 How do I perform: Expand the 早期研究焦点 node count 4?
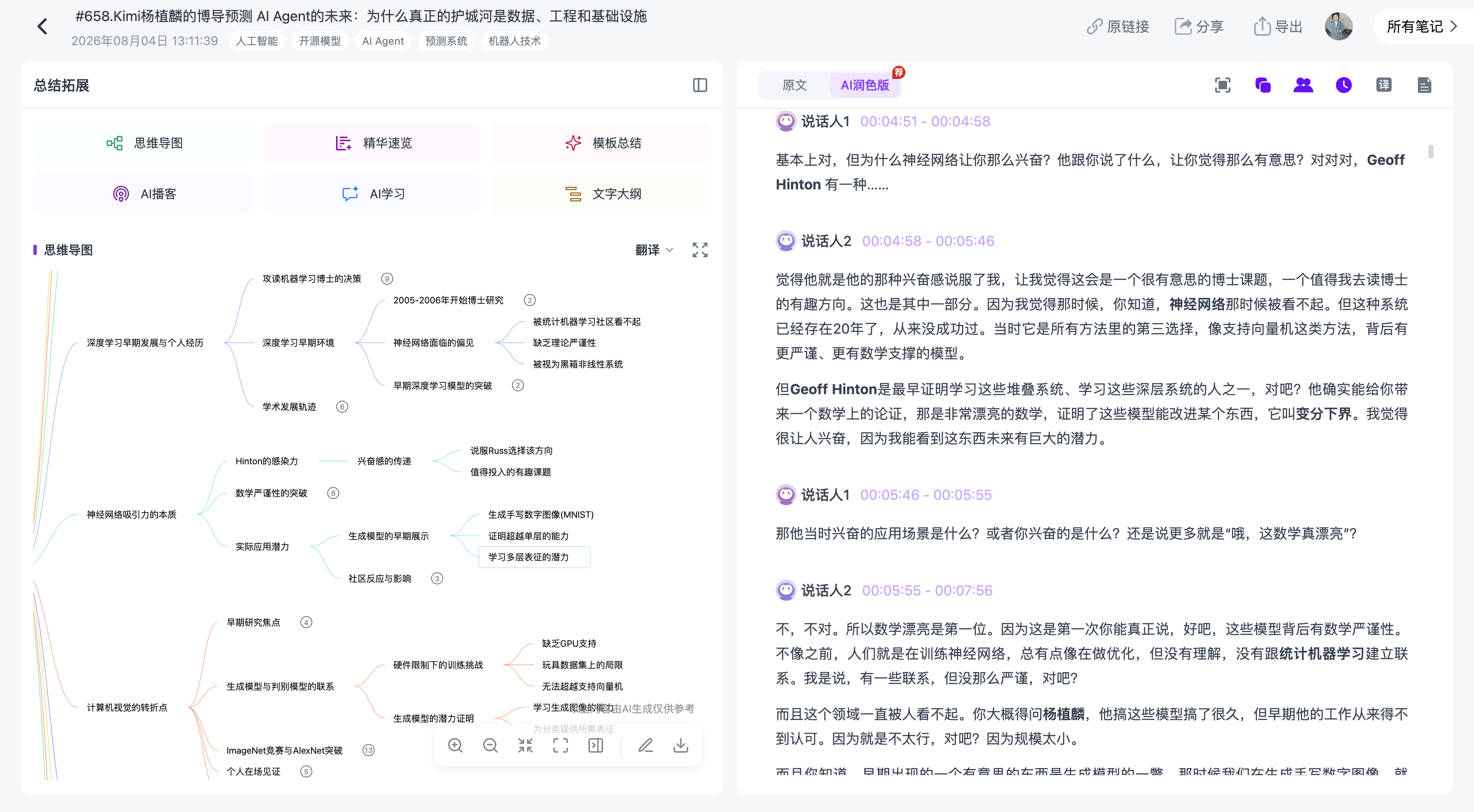[x=306, y=623]
